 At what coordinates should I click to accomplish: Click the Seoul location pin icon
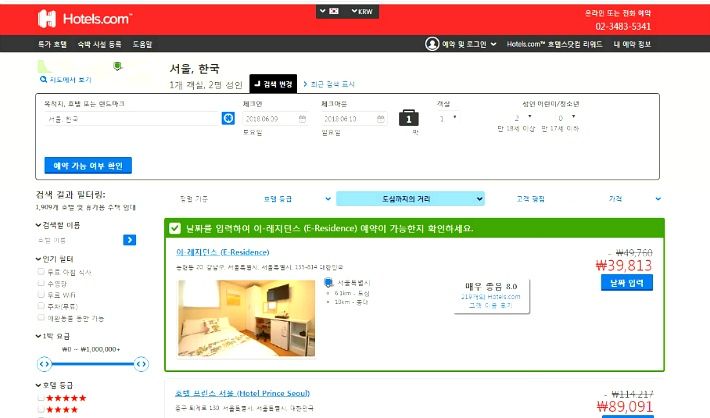(x=328, y=283)
